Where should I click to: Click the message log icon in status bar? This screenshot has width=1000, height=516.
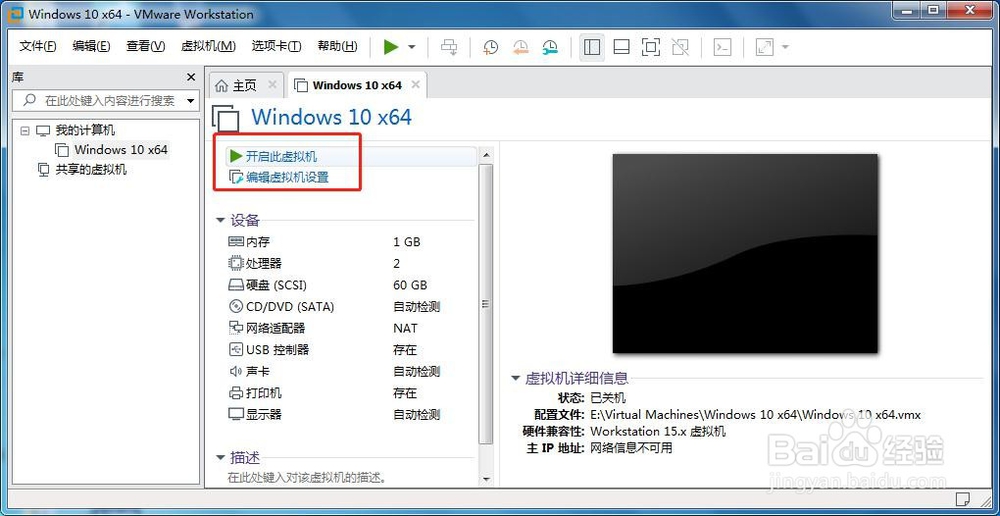click(963, 499)
